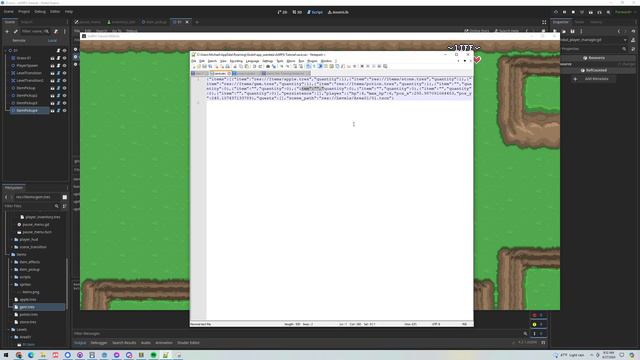Switch to 2D workspace
This screenshot has width=640, height=360.
pos(282,12)
